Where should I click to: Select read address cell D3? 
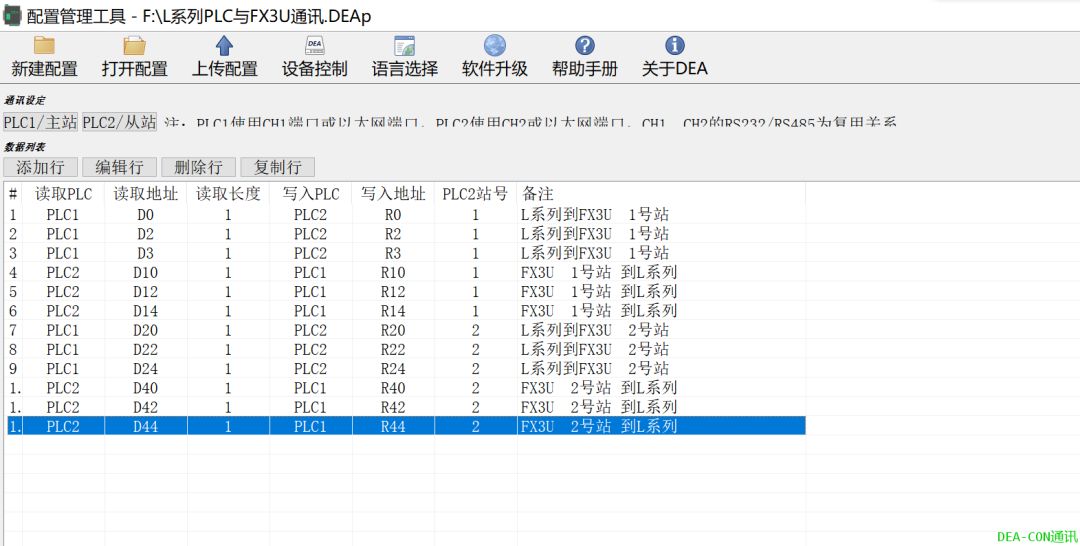click(x=145, y=253)
